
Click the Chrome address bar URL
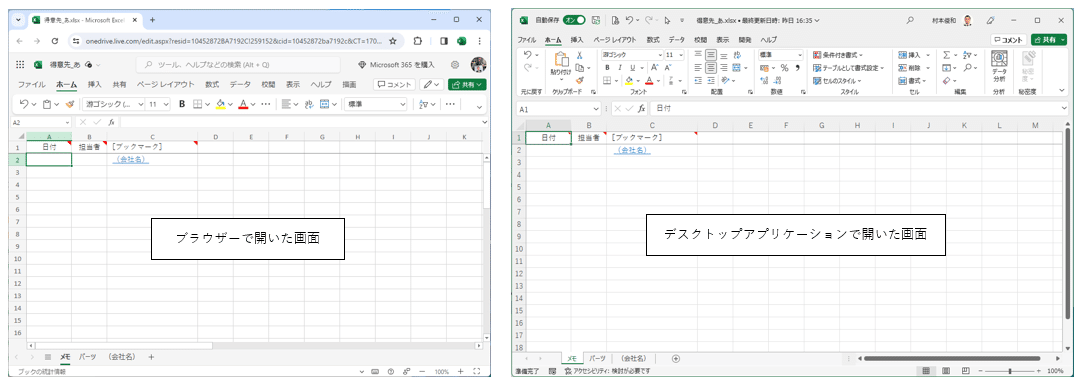coord(234,41)
